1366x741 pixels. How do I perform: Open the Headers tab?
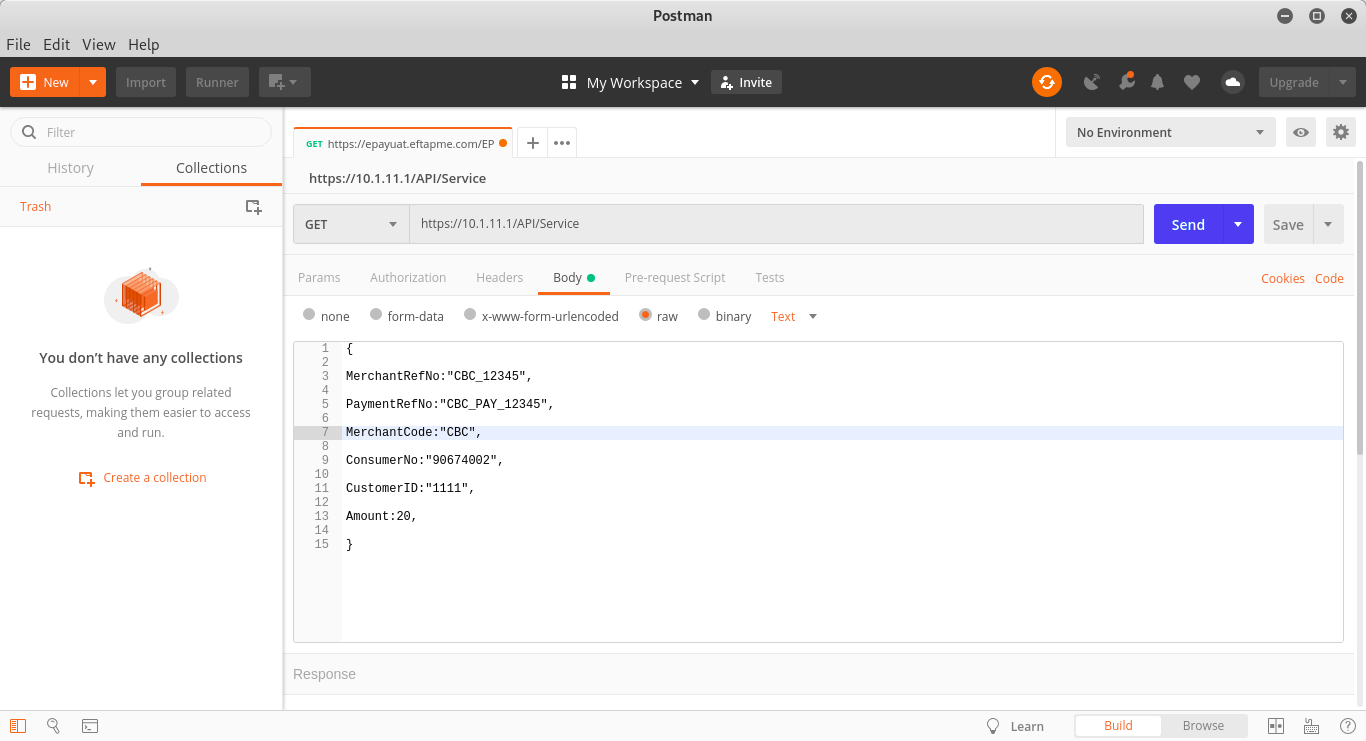[500, 277]
